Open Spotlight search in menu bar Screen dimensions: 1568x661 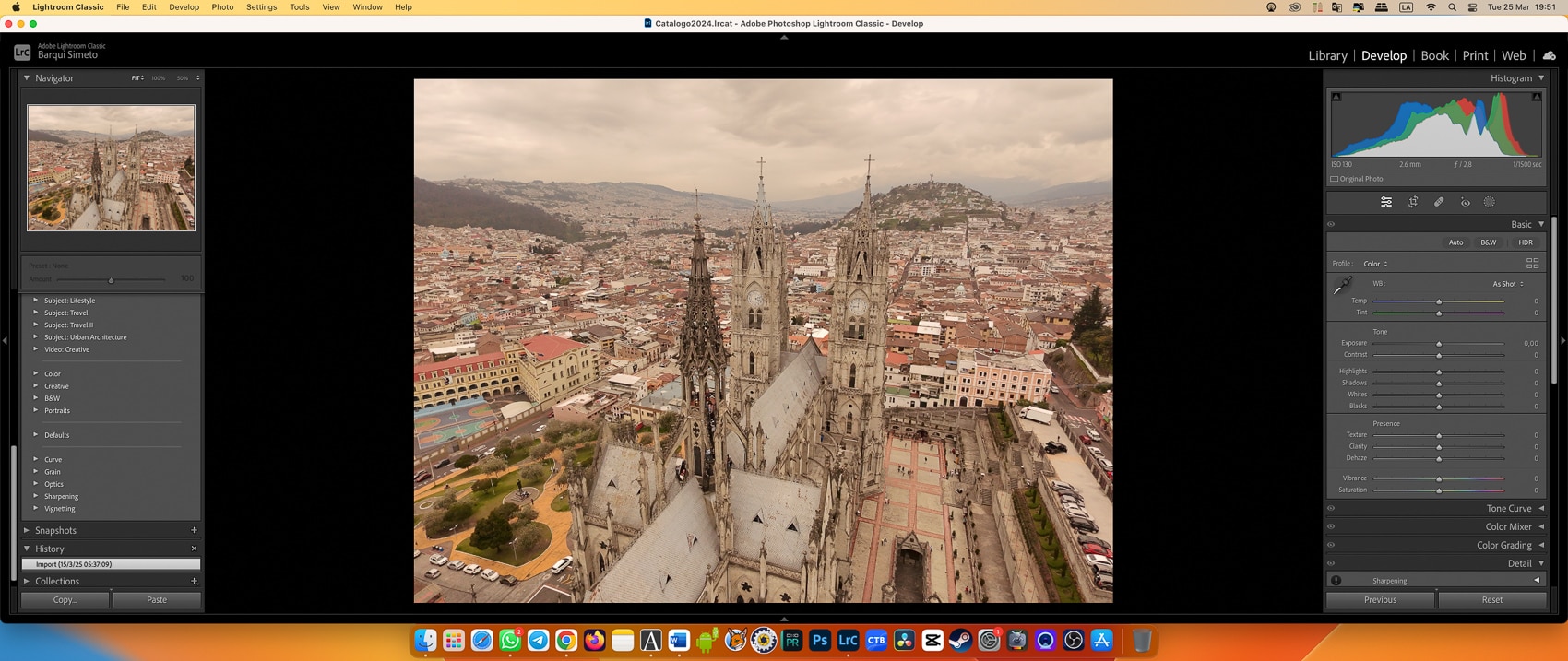click(x=1452, y=7)
